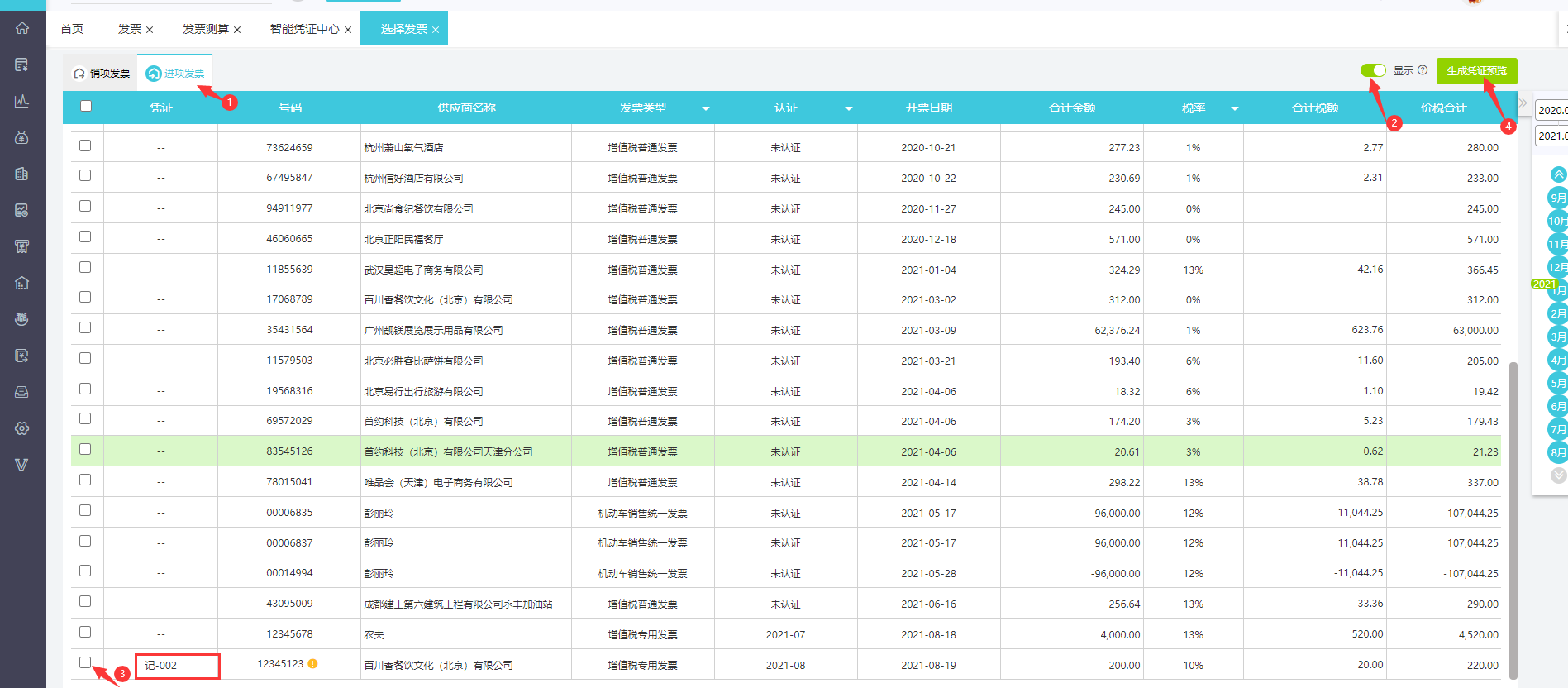This screenshot has height=688, width=1568.
Task: Click the orange warning icon beside 12345123
Action: click(x=313, y=664)
